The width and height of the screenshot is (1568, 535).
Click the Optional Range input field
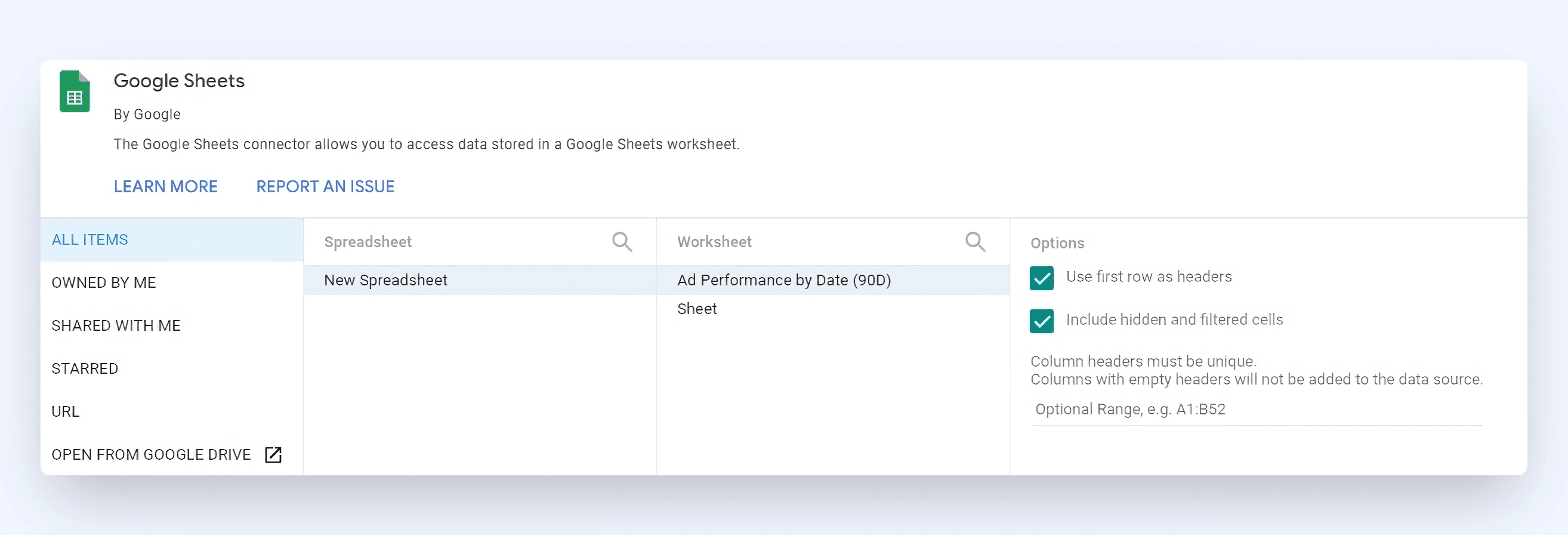(1256, 410)
